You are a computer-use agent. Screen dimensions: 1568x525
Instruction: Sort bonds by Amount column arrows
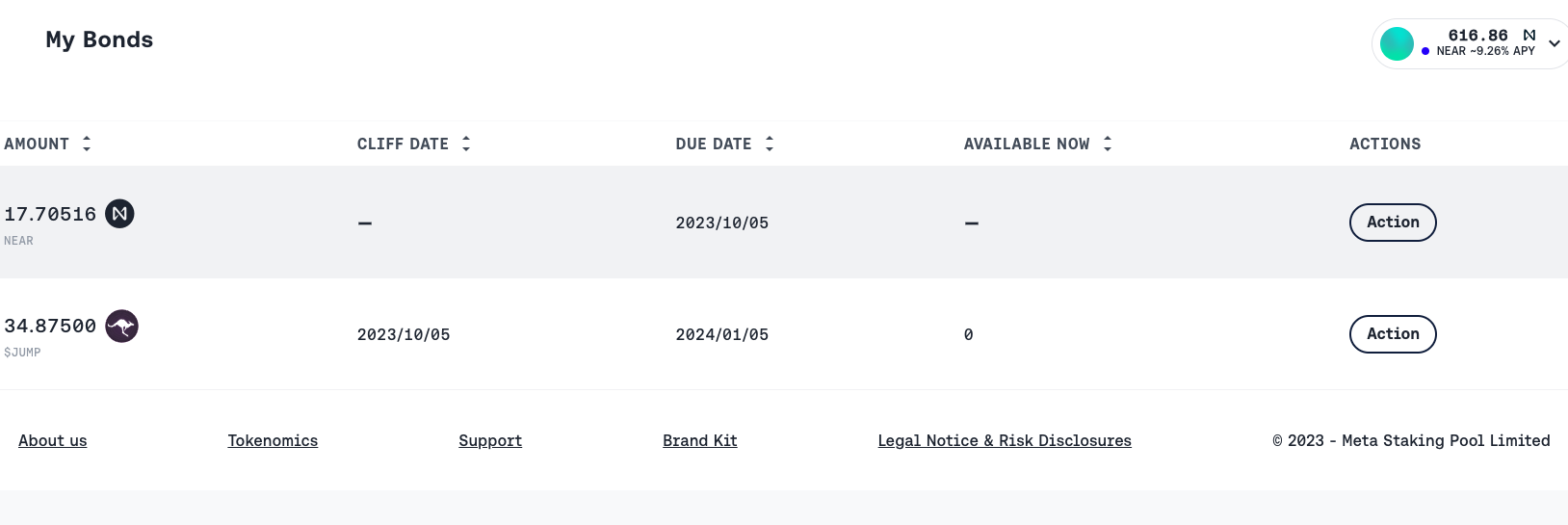pyautogui.click(x=87, y=144)
